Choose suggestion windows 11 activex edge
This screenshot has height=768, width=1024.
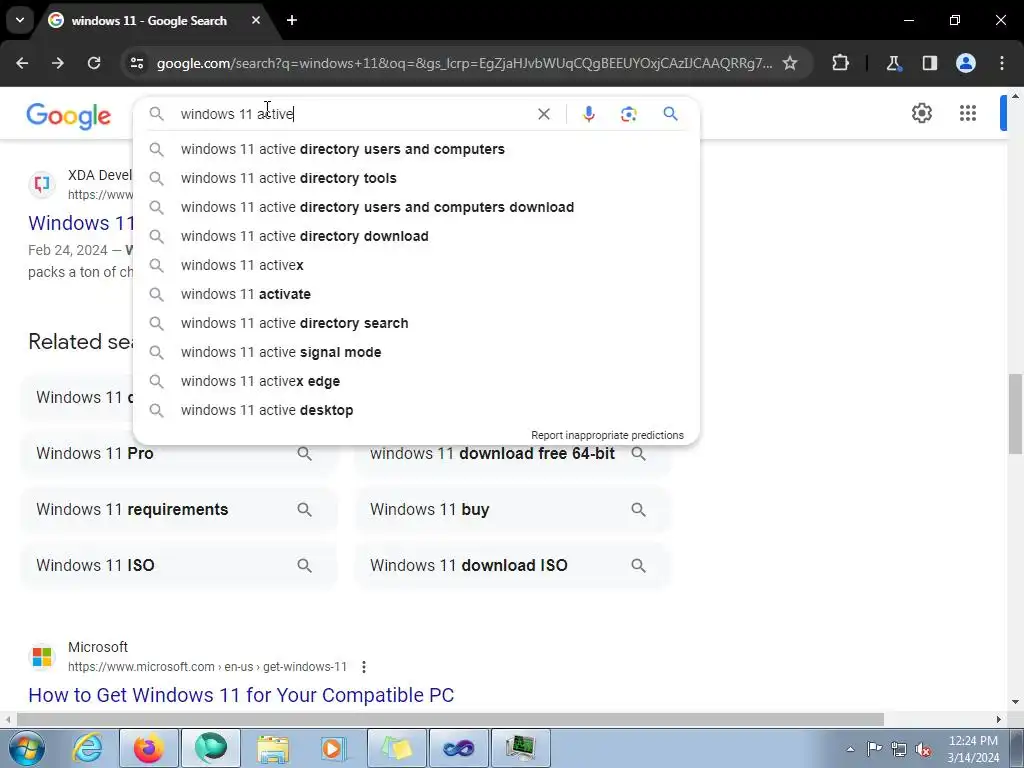[x=416, y=381]
